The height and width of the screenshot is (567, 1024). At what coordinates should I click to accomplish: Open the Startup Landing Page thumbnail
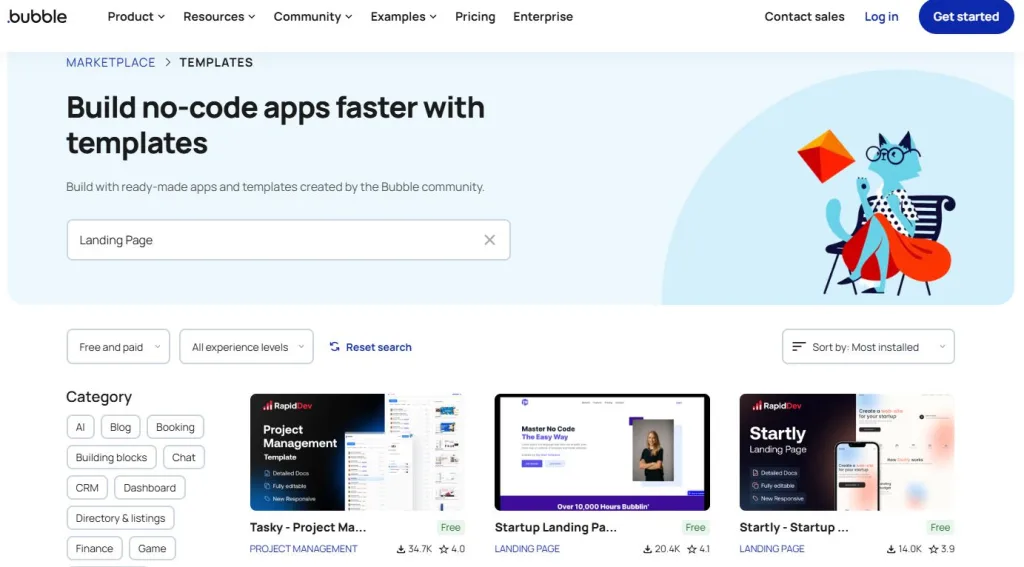click(602, 452)
